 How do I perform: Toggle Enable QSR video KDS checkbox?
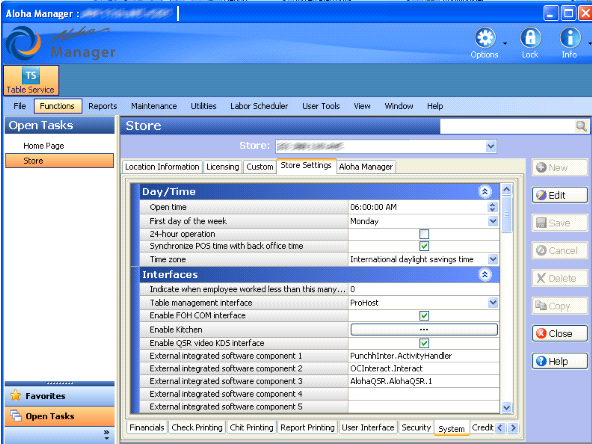pyautogui.click(x=424, y=343)
